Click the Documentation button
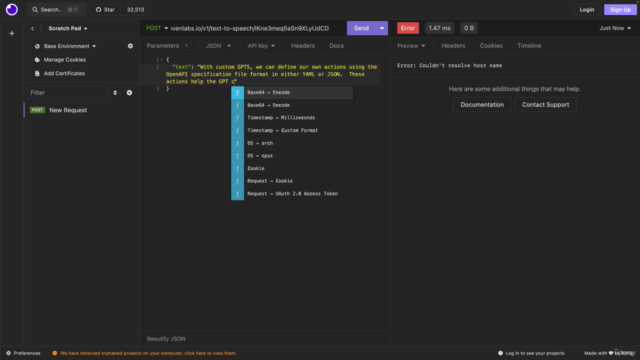 (482, 105)
